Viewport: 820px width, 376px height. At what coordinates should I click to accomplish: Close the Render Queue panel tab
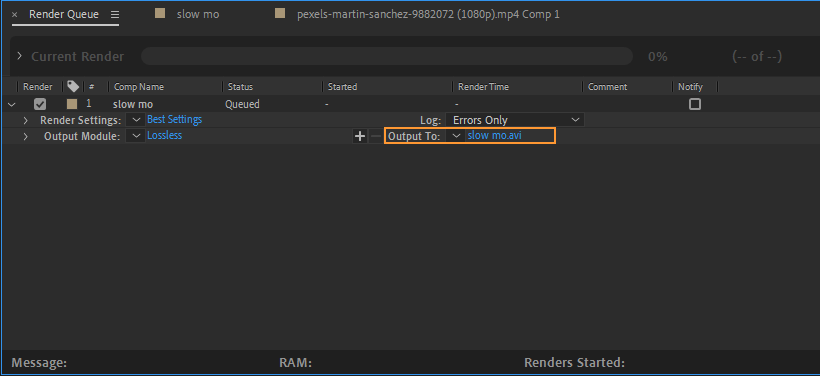point(15,15)
